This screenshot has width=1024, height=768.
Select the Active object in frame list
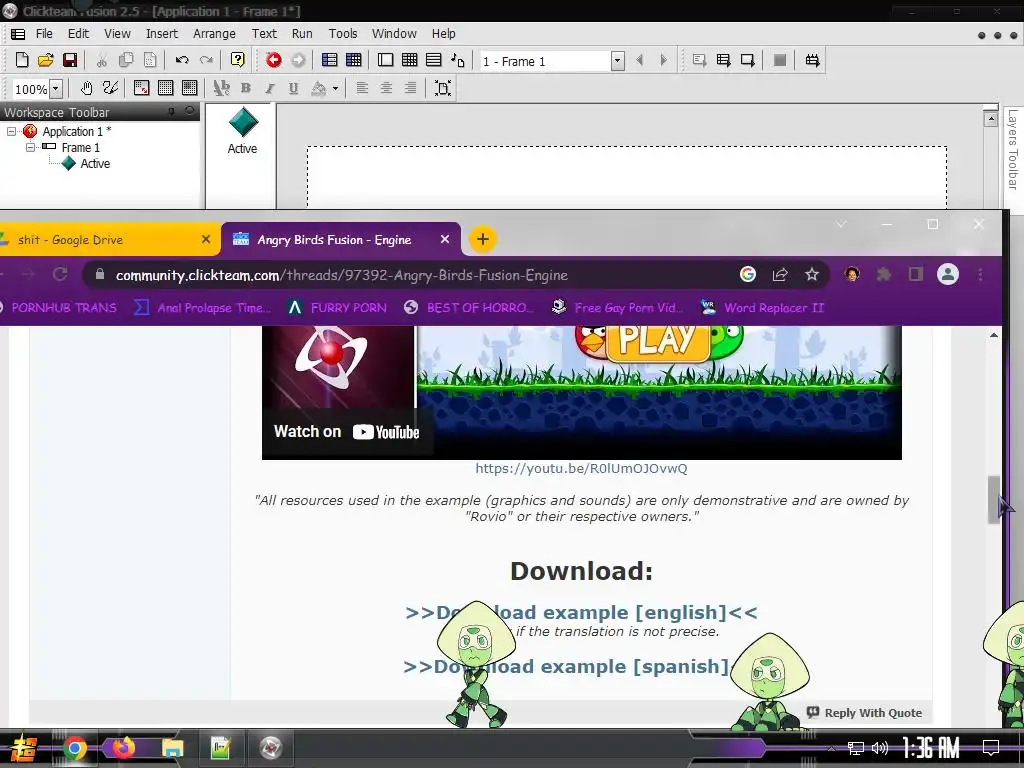pos(242,131)
